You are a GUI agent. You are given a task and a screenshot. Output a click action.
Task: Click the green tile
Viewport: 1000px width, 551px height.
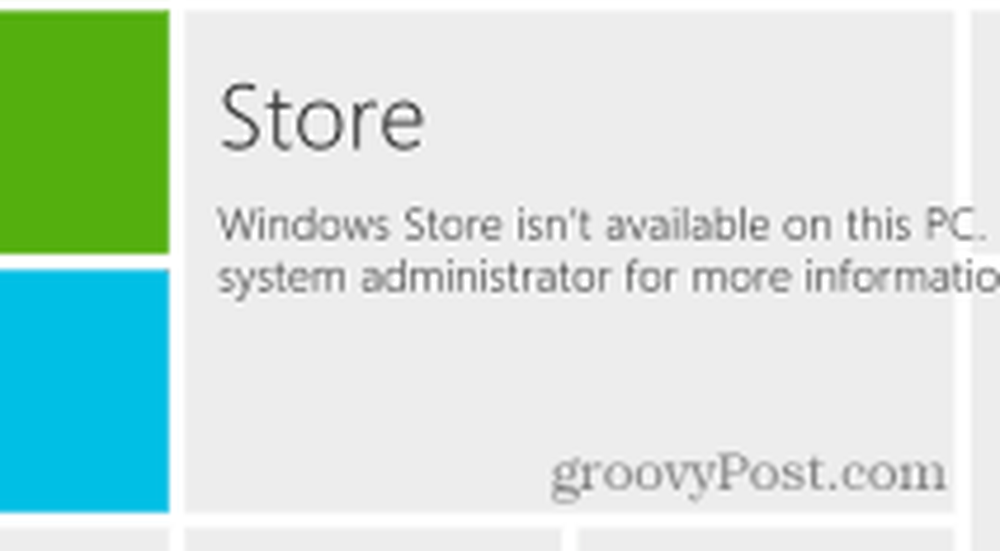pyautogui.click(x=84, y=132)
